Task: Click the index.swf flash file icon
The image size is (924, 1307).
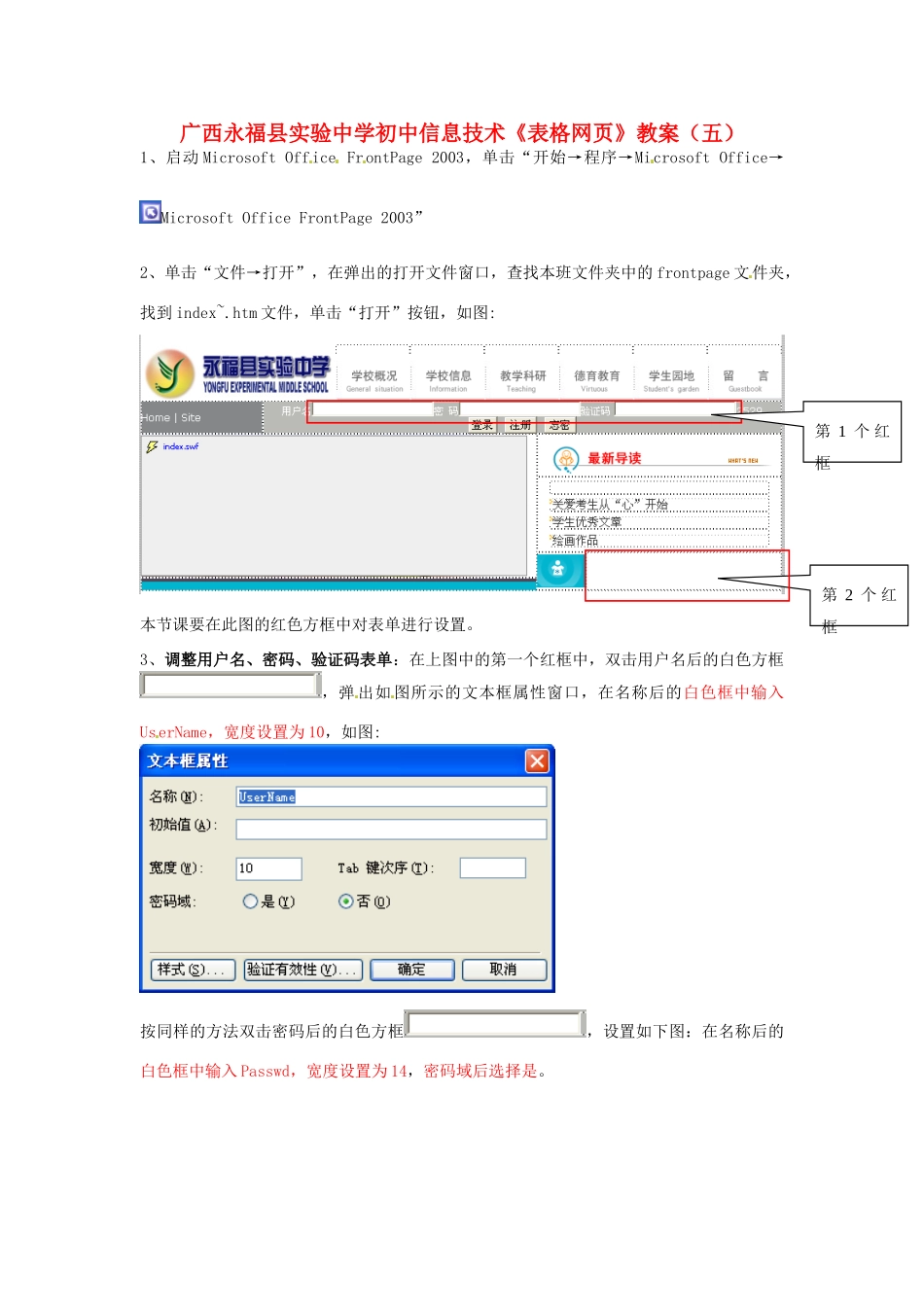Action: (152, 446)
